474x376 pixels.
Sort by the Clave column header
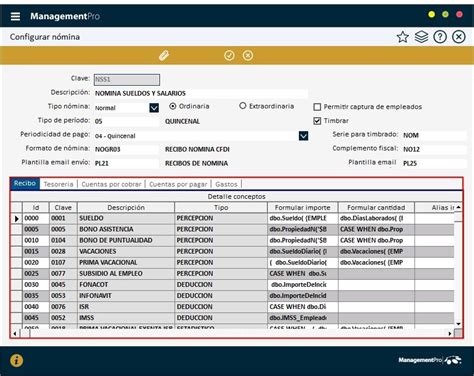pos(63,207)
